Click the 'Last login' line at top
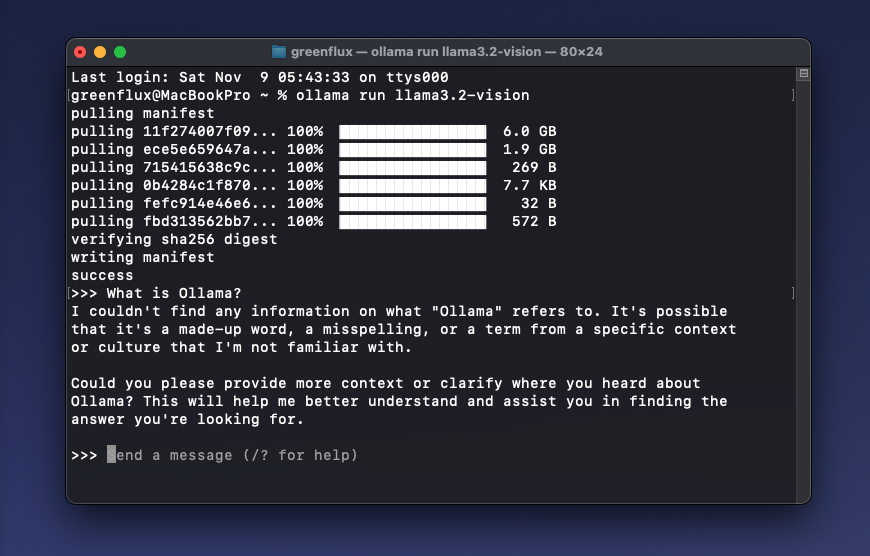The width and height of the screenshot is (870, 556). pos(259,78)
